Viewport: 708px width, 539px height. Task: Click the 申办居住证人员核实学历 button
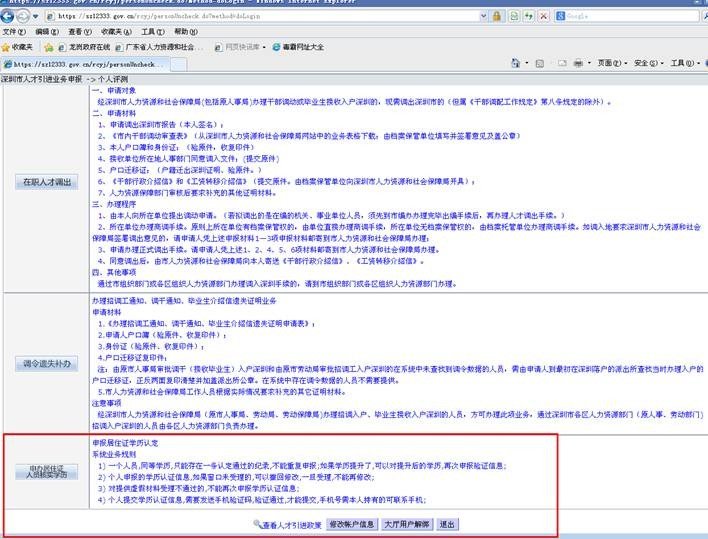(x=47, y=472)
